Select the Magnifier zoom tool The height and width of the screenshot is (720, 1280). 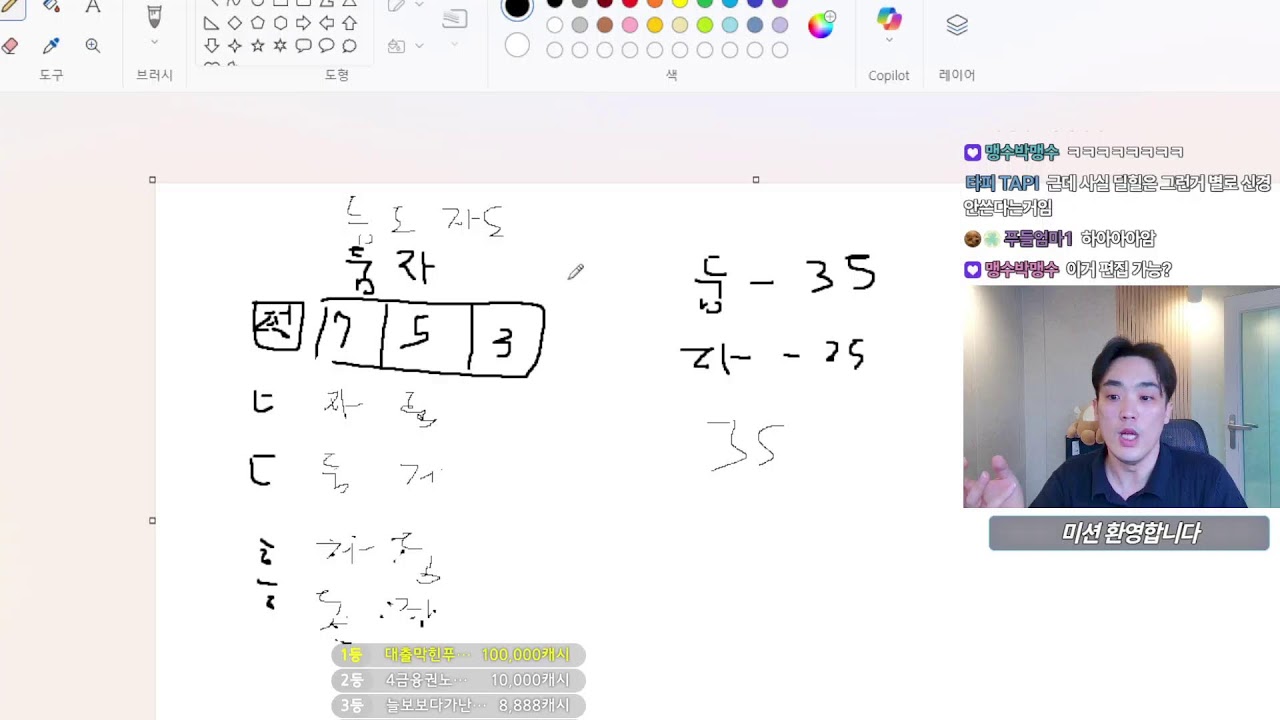(93, 46)
